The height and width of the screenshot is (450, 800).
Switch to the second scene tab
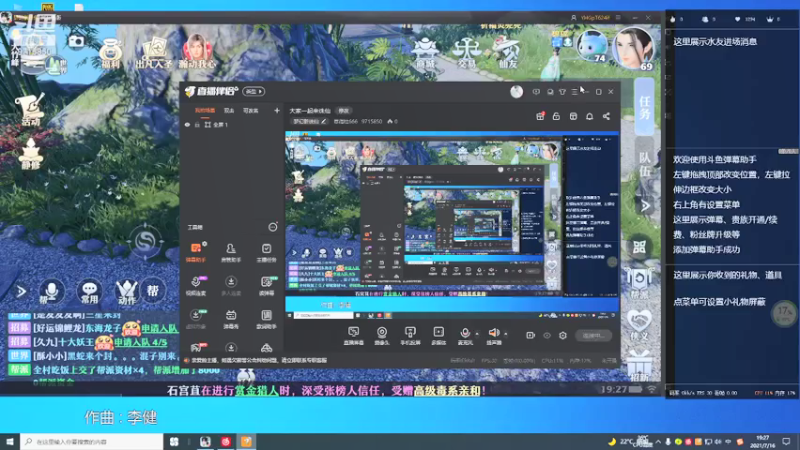[229, 110]
